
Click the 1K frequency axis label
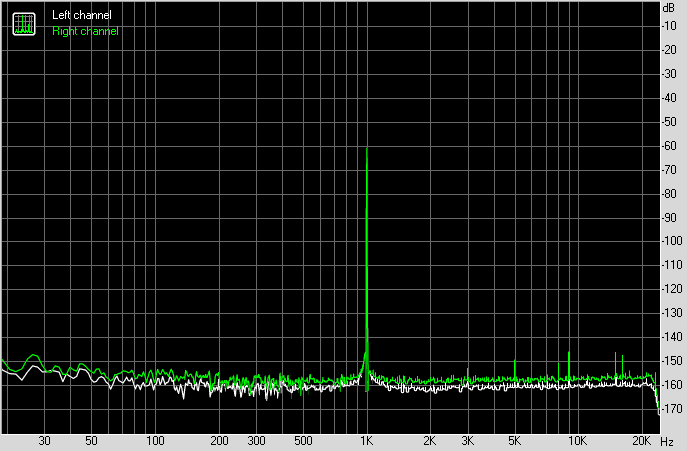pyautogui.click(x=366, y=440)
